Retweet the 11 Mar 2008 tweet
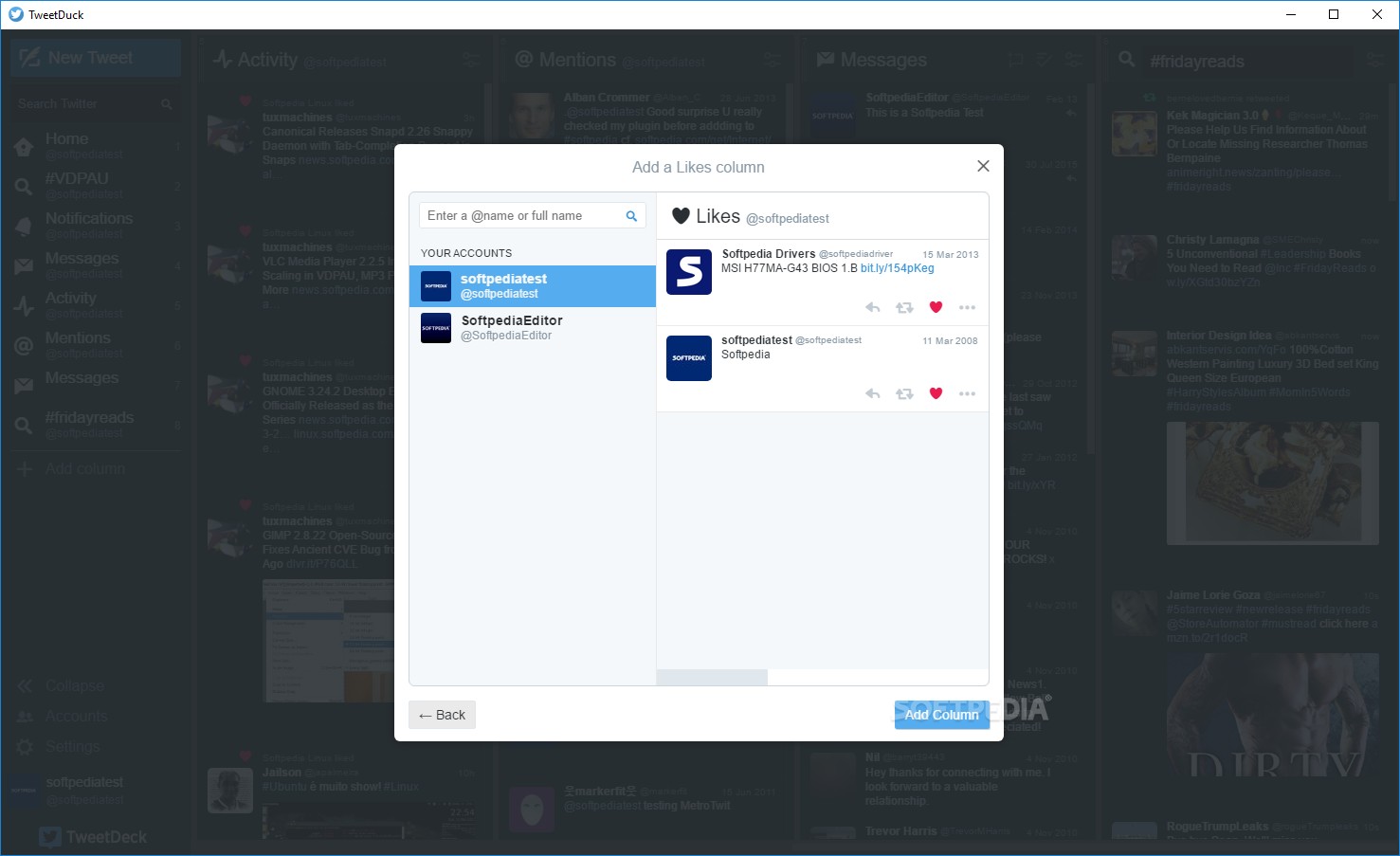The height and width of the screenshot is (856, 1400). [x=904, y=393]
